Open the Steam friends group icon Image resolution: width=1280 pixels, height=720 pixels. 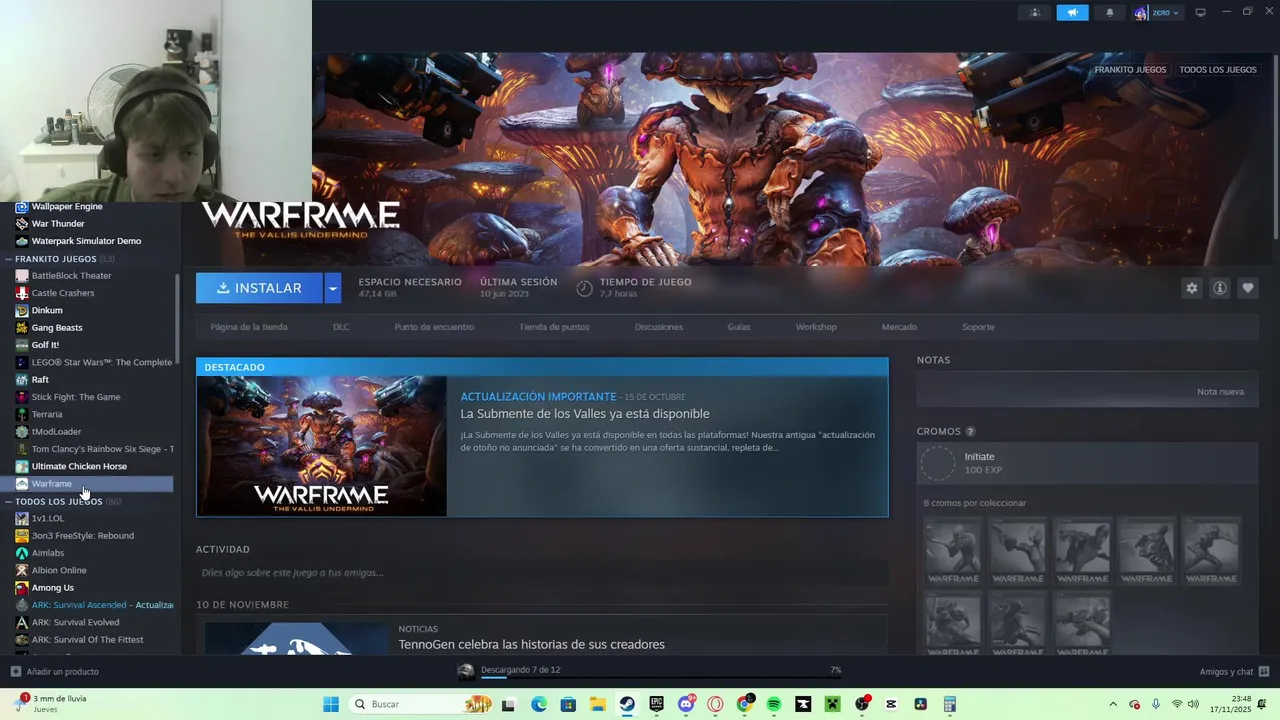pos(1034,13)
